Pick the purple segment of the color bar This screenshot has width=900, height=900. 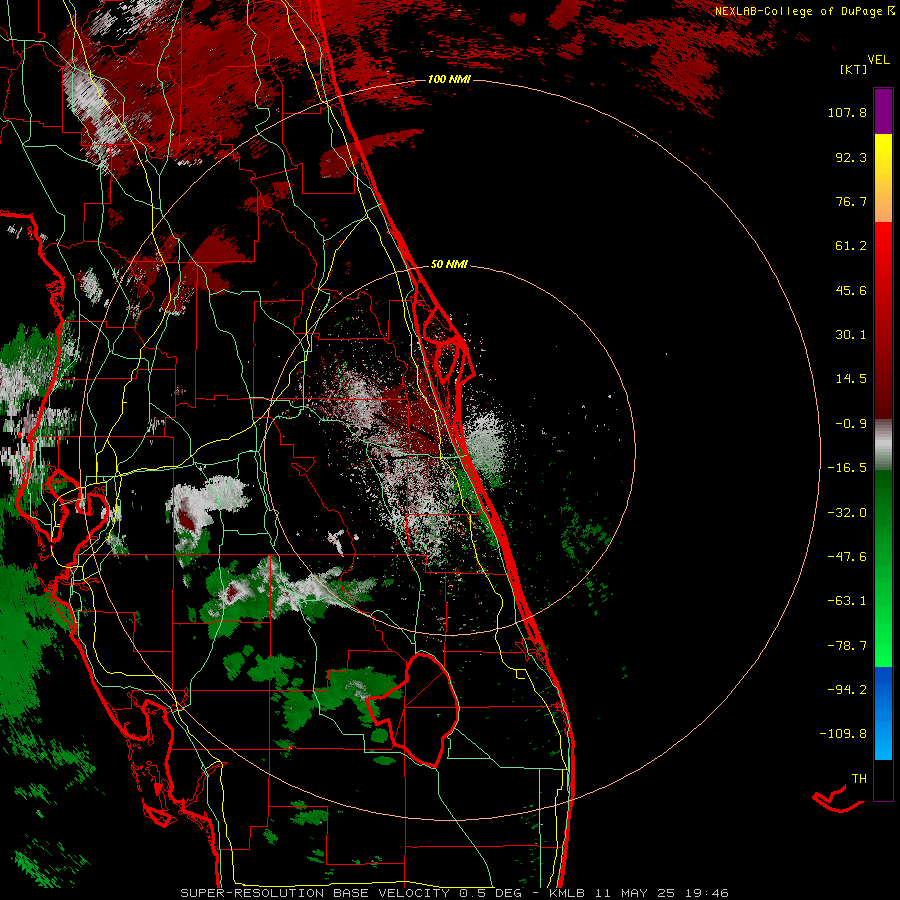pos(883,112)
